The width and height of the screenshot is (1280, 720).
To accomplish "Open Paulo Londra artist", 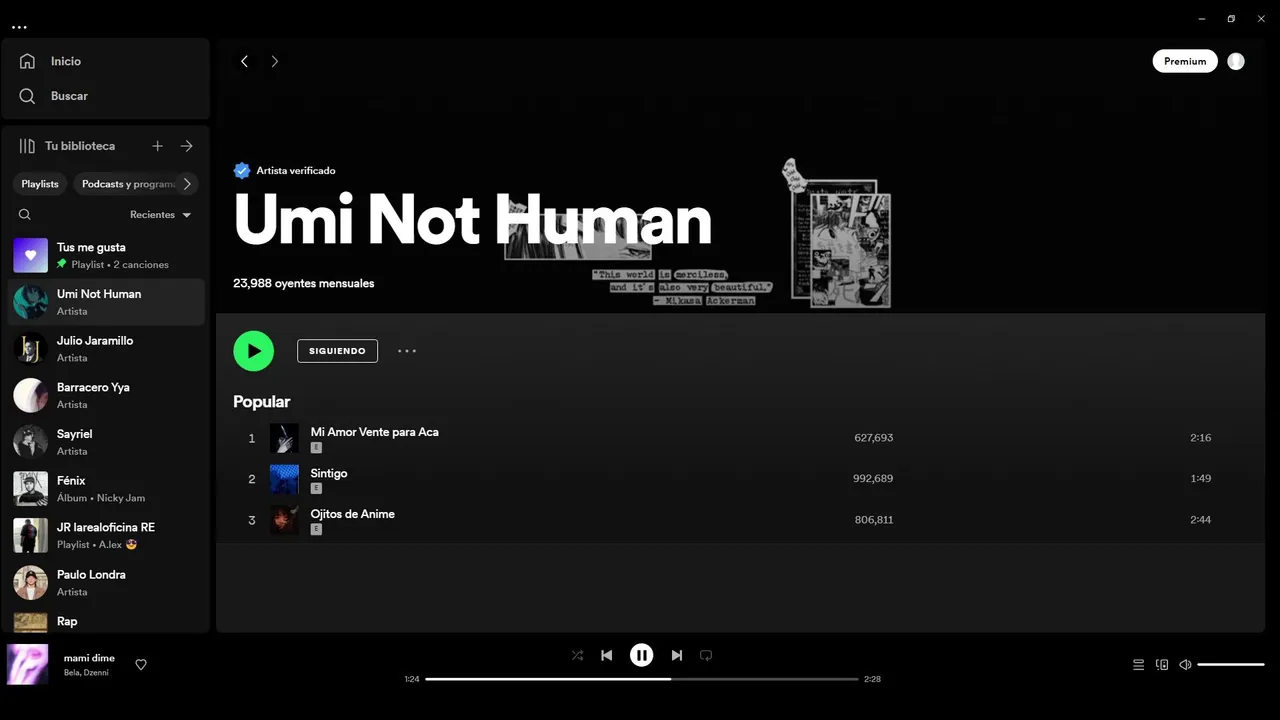I will point(106,582).
